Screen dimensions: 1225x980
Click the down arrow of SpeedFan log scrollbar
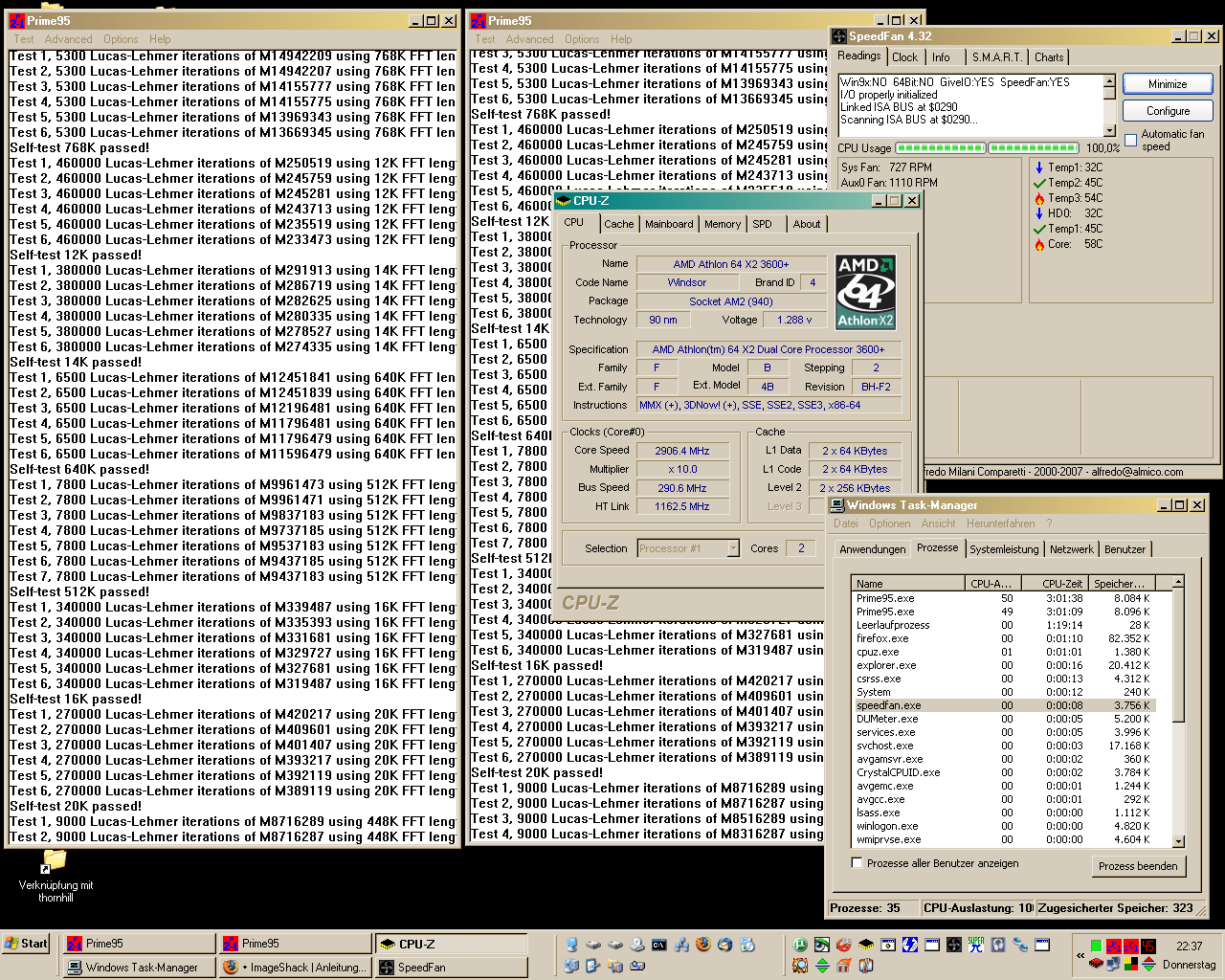(1109, 131)
